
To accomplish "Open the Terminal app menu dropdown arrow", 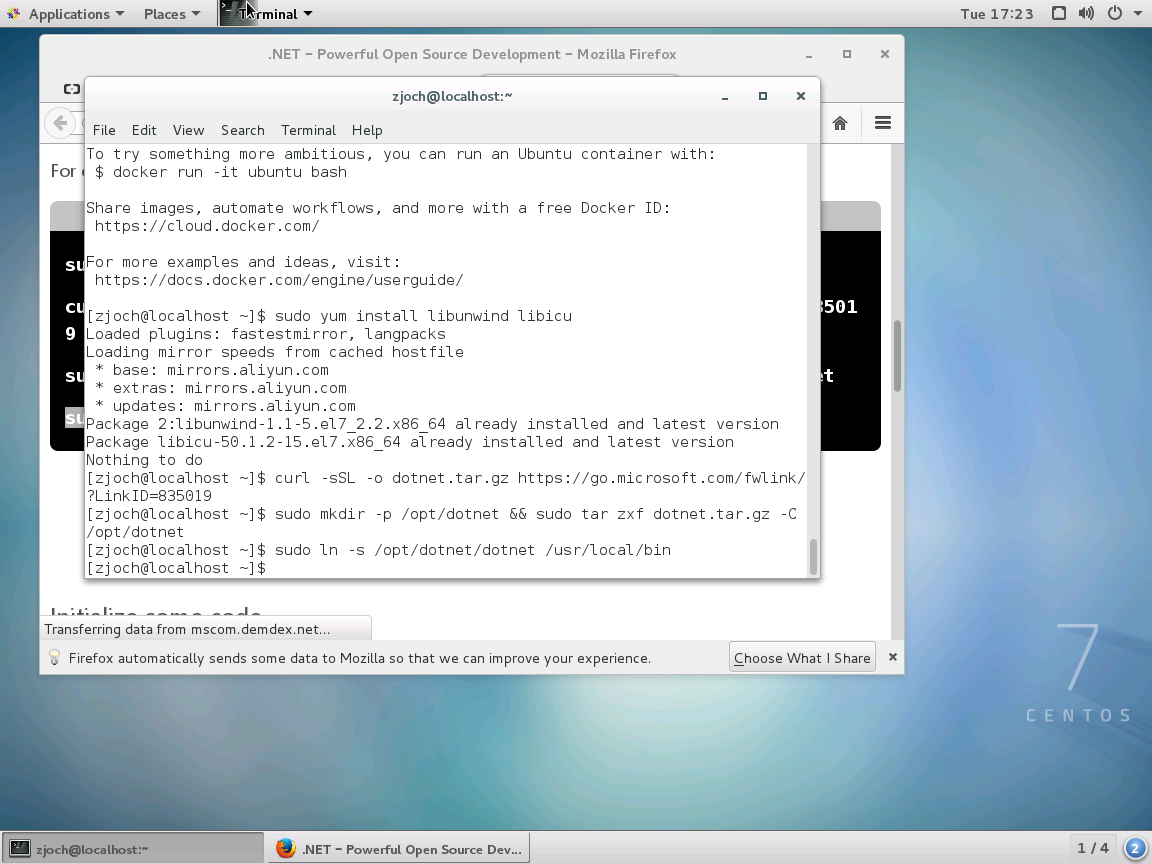I will click(308, 14).
